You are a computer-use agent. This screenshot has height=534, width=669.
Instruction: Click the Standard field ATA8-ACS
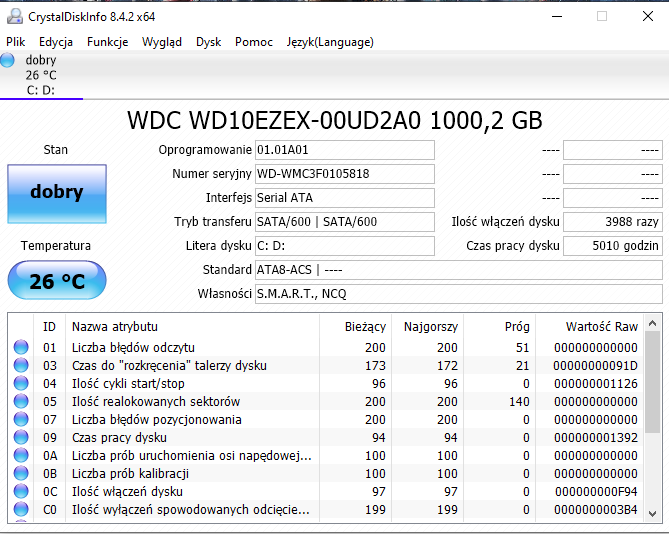(x=459, y=270)
